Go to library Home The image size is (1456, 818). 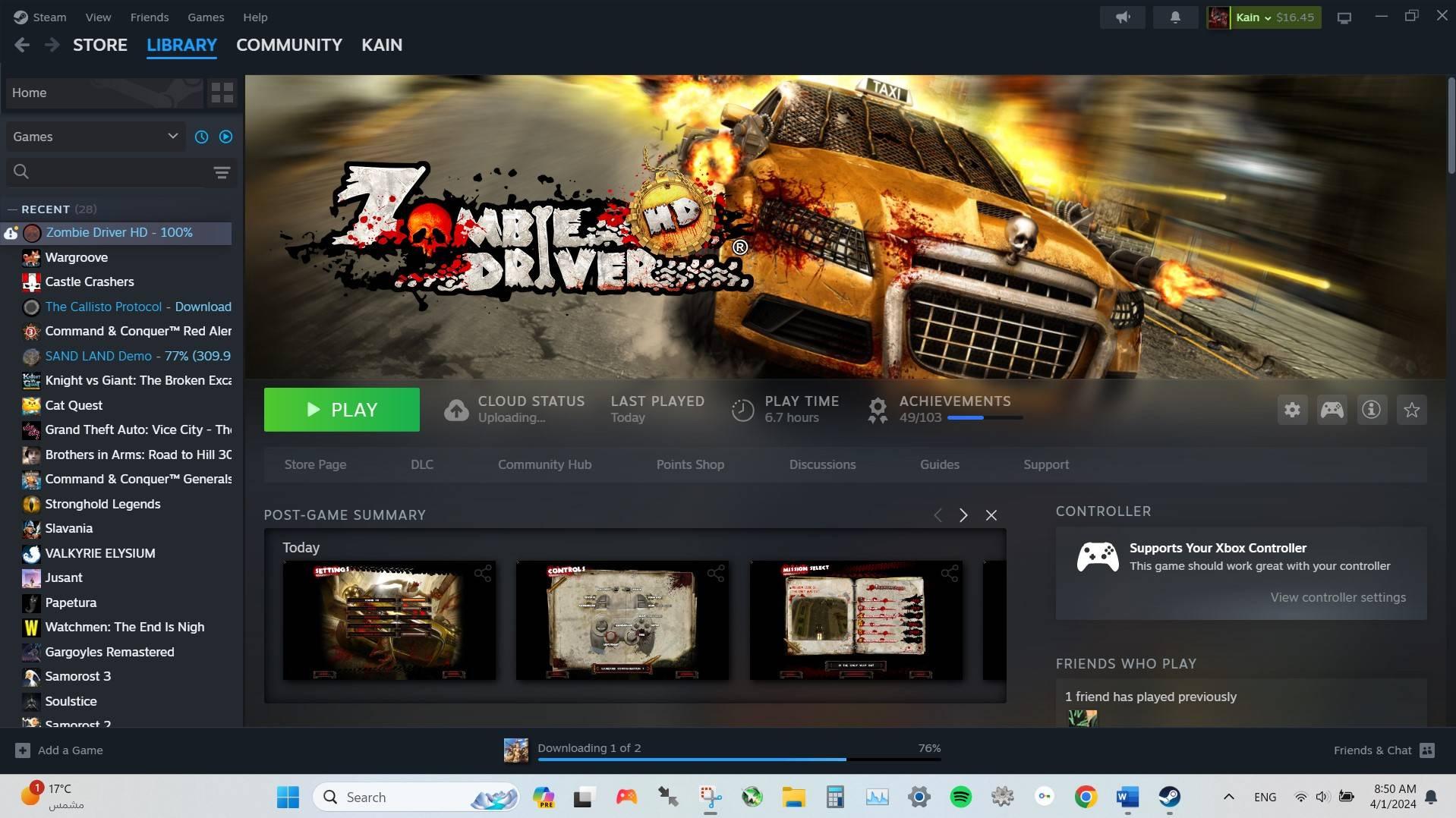[x=104, y=93]
